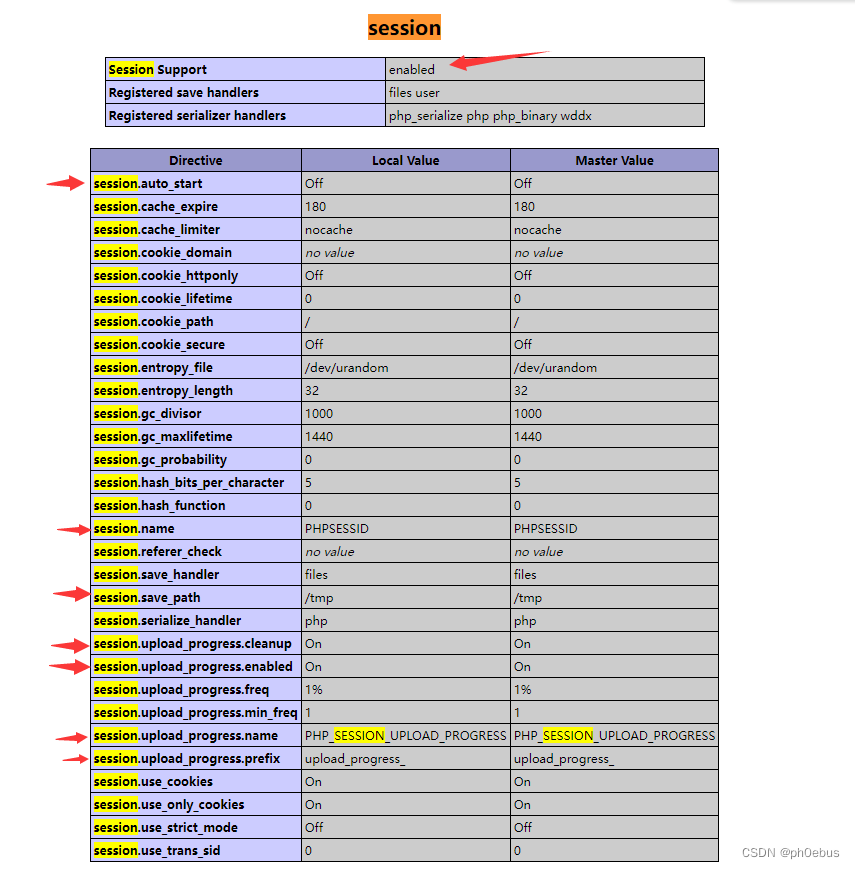855x869 pixels.
Task: Click the 'Directive' column header
Action: point(196,160)
